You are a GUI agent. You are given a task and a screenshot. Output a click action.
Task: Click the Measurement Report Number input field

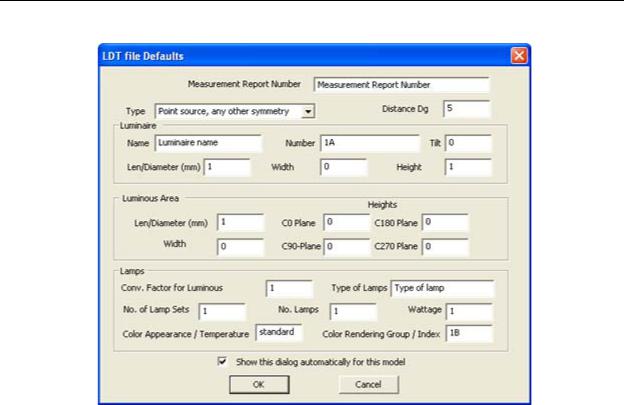[x=401, y=85]
